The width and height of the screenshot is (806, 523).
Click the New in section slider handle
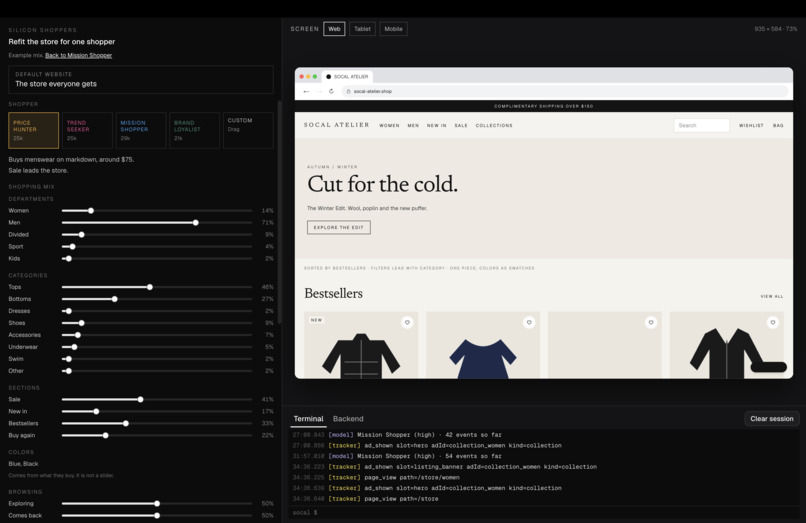tap(97, 411)
